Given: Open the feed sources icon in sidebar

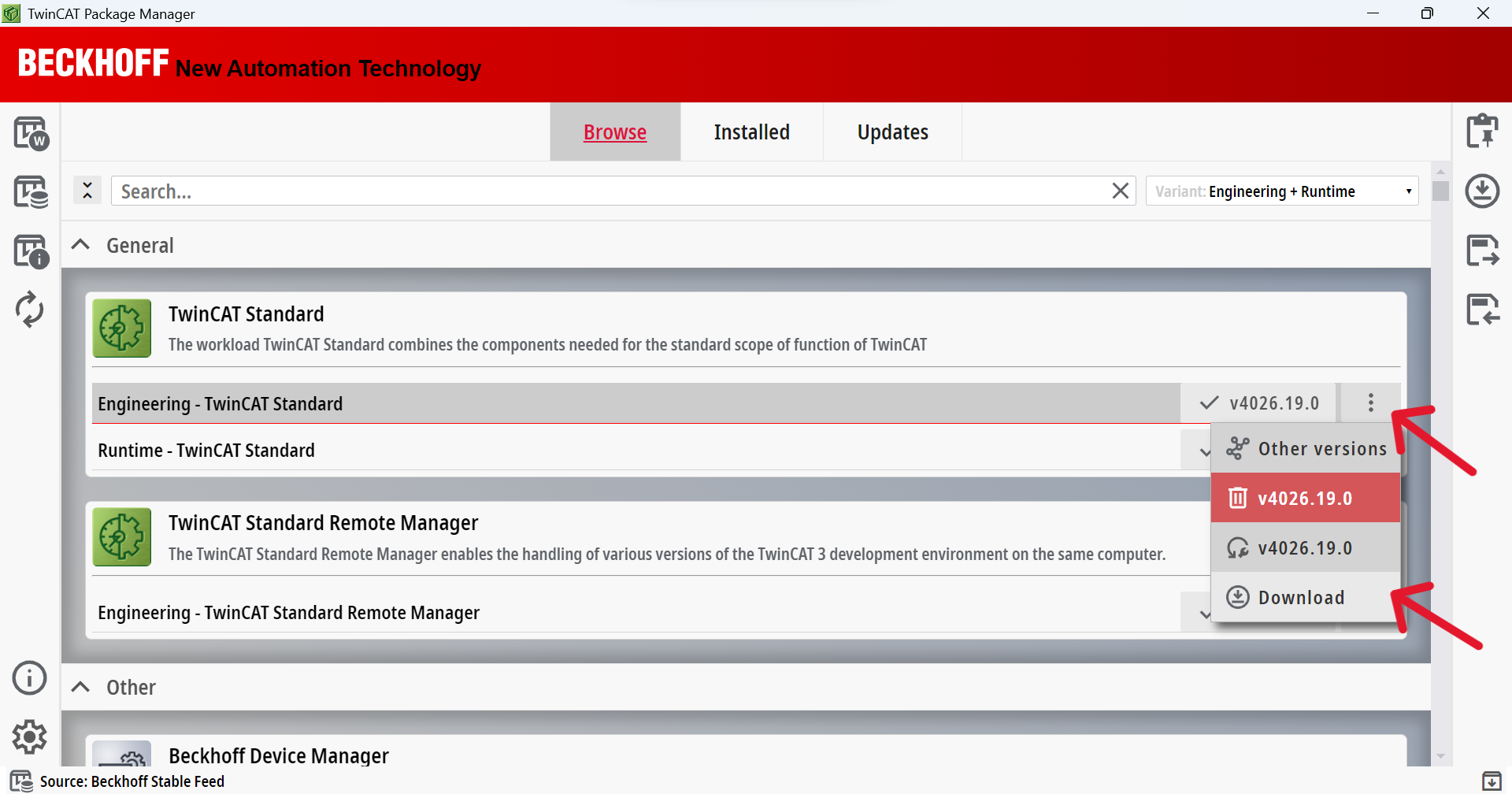Looking at the screenshot, I should [x=31, y=191].
